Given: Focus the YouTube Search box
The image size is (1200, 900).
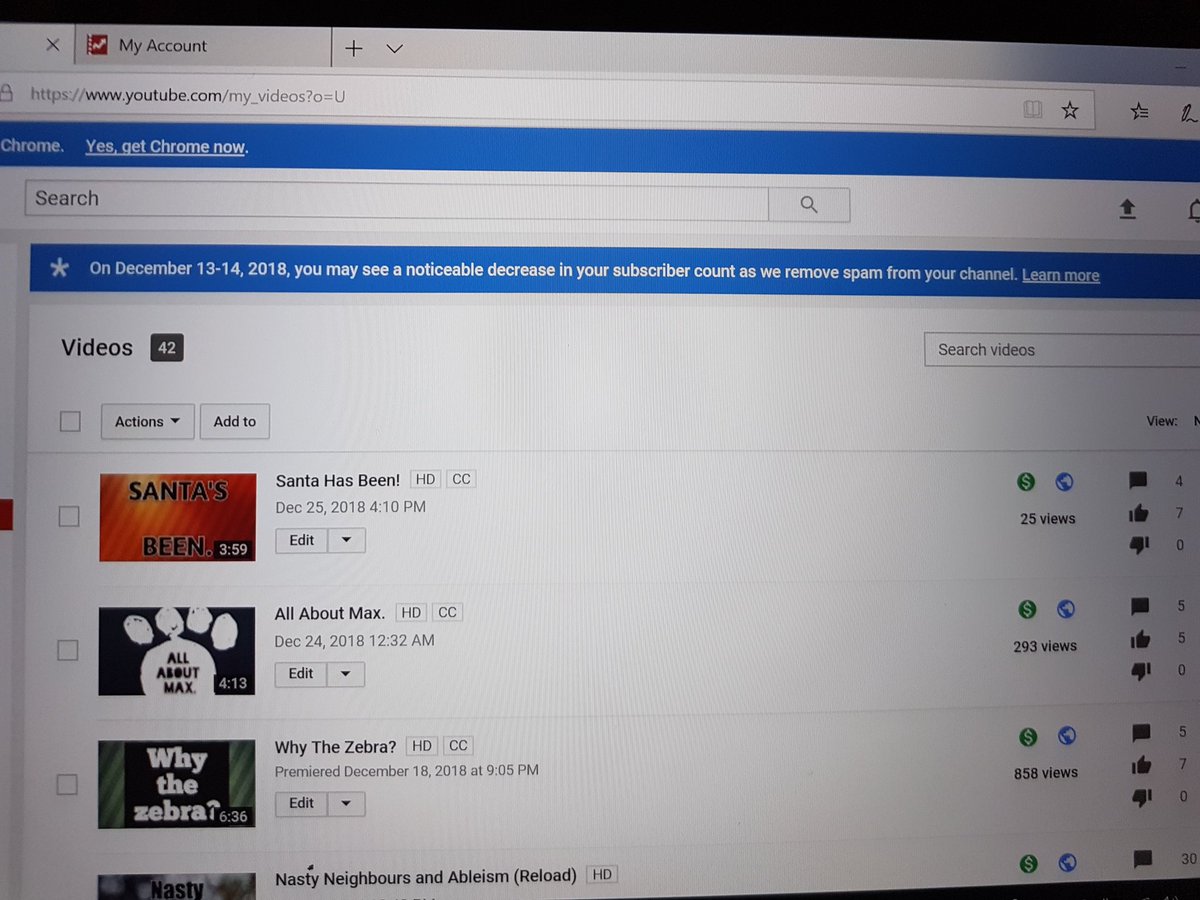Looking at the screenshot, I should coord(397,200).
